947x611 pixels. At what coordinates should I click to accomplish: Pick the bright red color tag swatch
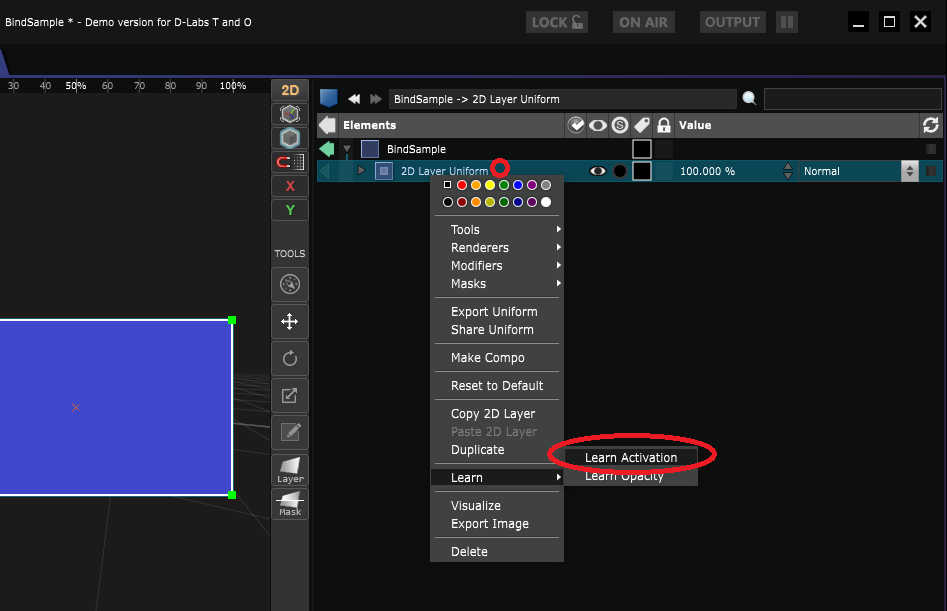point(461,185)
